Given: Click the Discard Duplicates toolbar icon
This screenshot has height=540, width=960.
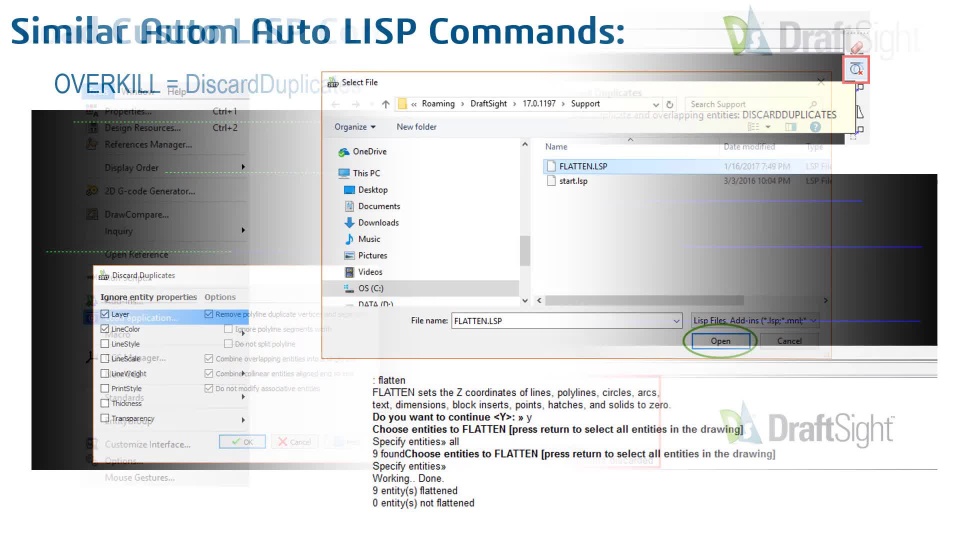Looking at the screenshot, I should 856,70.
